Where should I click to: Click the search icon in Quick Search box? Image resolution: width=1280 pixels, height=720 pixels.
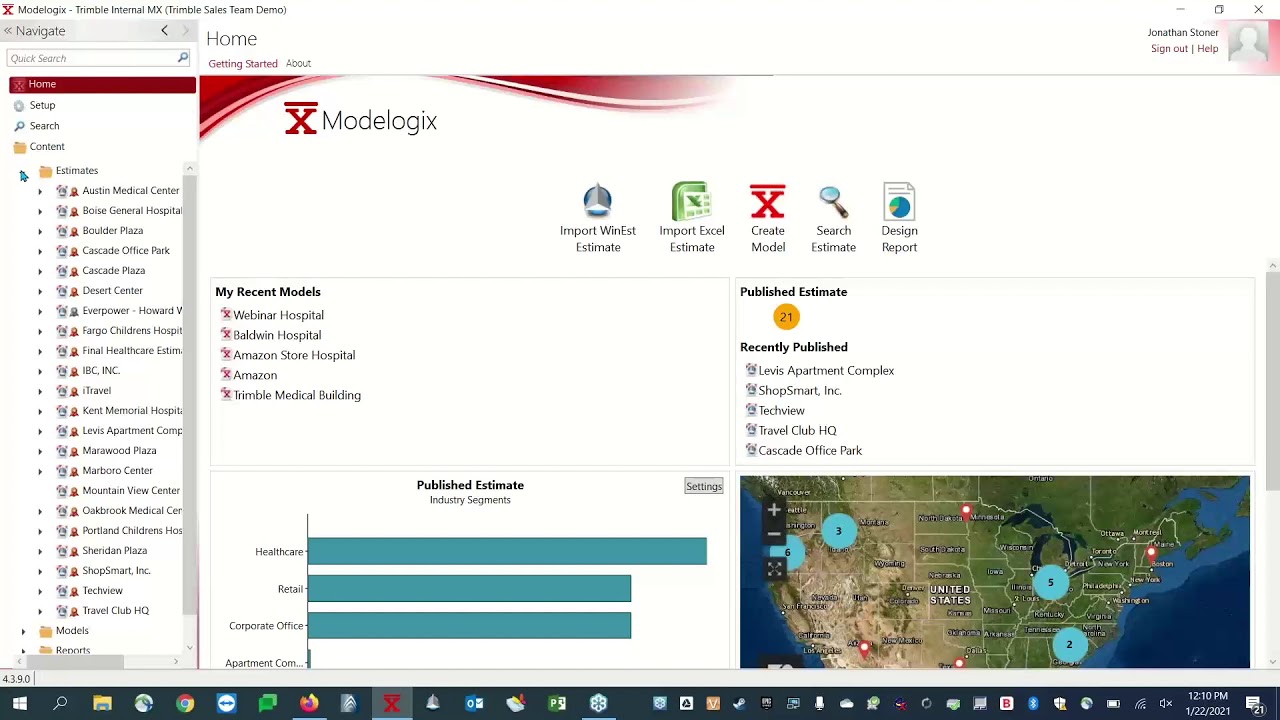pos(183,58)
